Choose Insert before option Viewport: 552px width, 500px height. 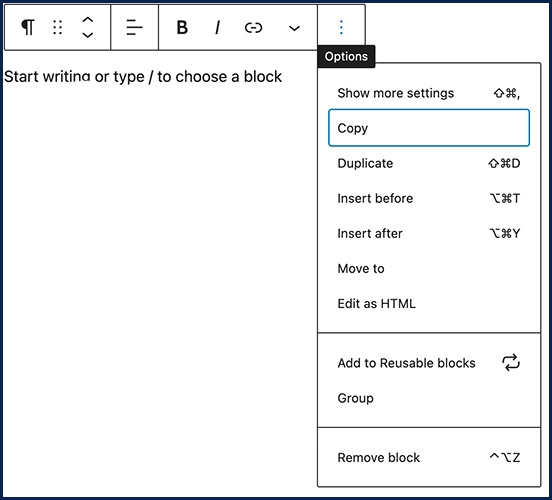429,198
